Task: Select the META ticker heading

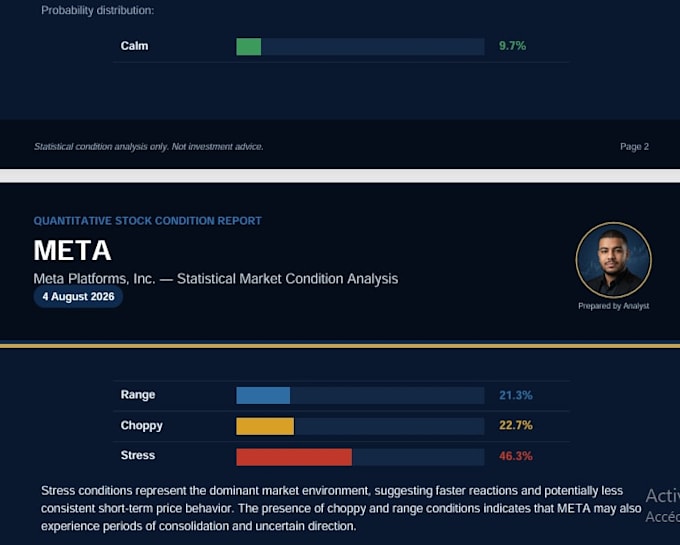Action: tap(72, 250)
